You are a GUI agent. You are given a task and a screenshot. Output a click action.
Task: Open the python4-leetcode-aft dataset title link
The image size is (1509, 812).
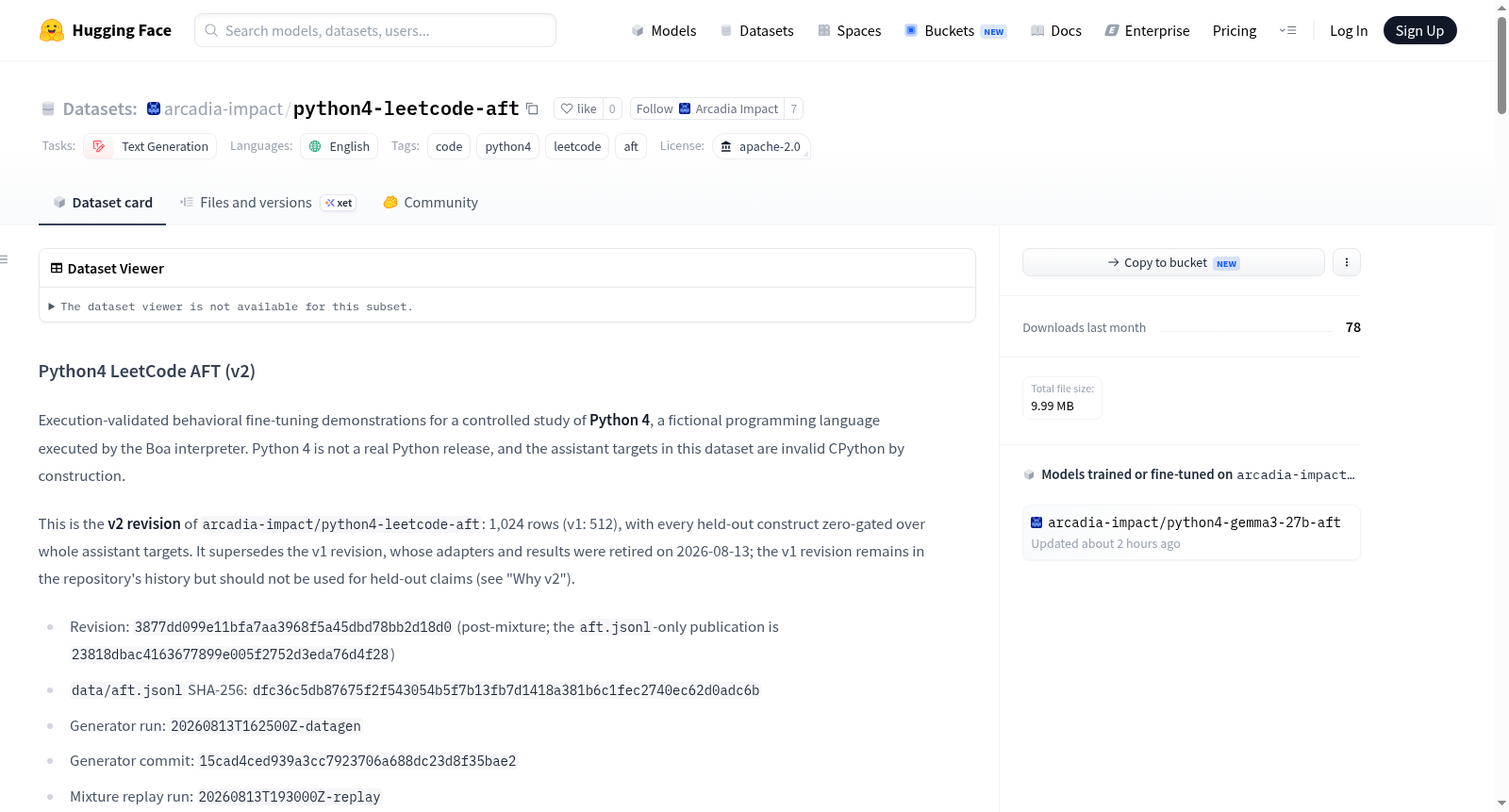(x=406, y=109)
